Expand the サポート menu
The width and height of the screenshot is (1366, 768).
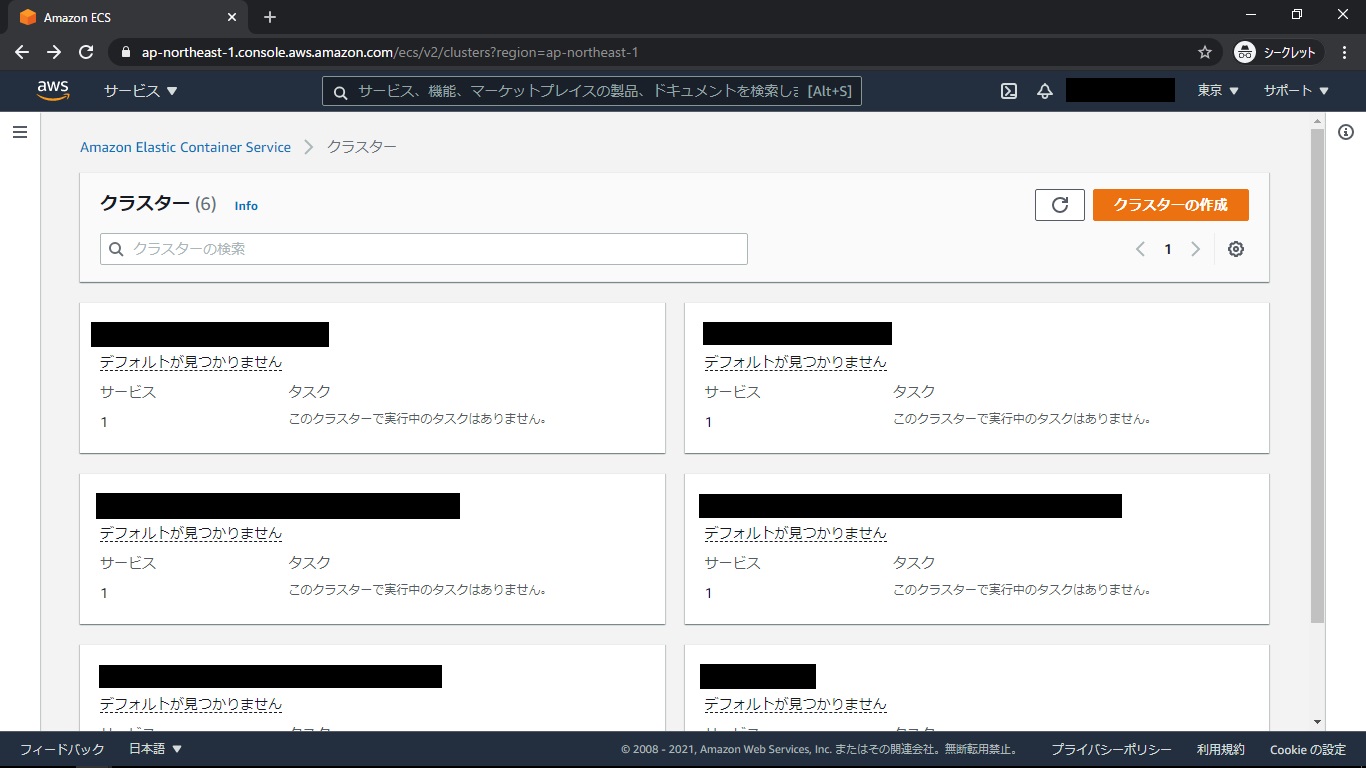[1296, 91]
